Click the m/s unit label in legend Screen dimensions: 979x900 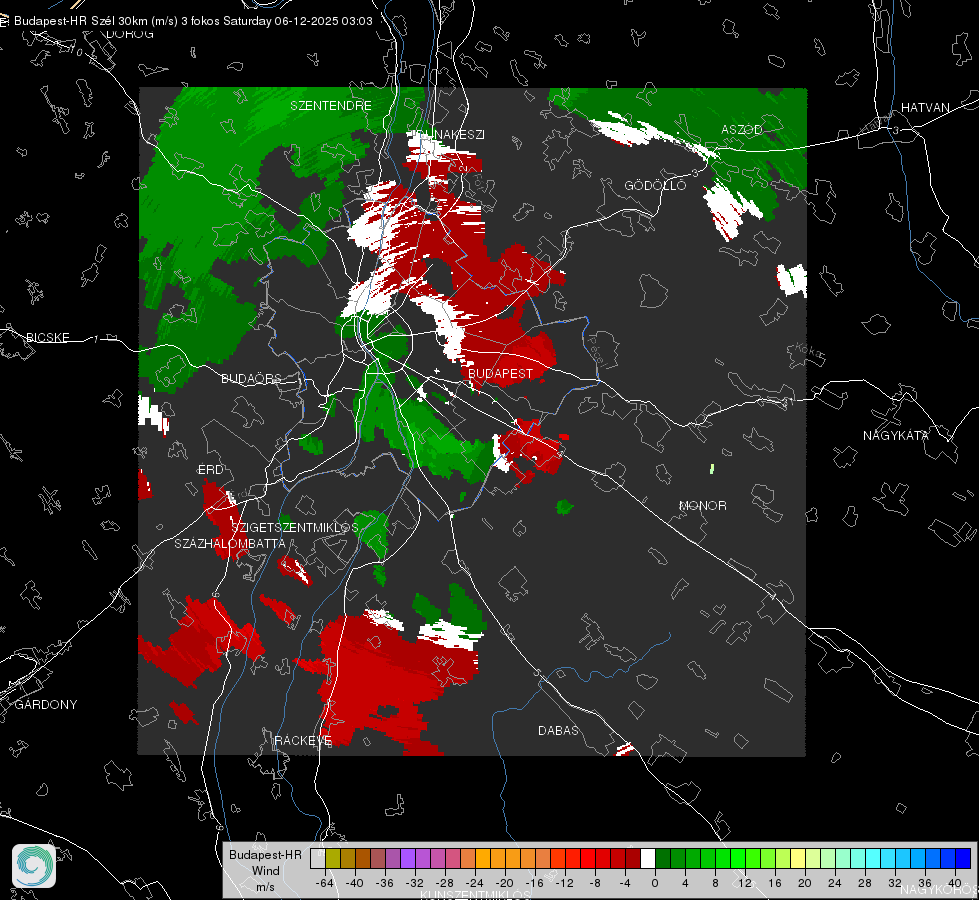click(x=265, y=887)
